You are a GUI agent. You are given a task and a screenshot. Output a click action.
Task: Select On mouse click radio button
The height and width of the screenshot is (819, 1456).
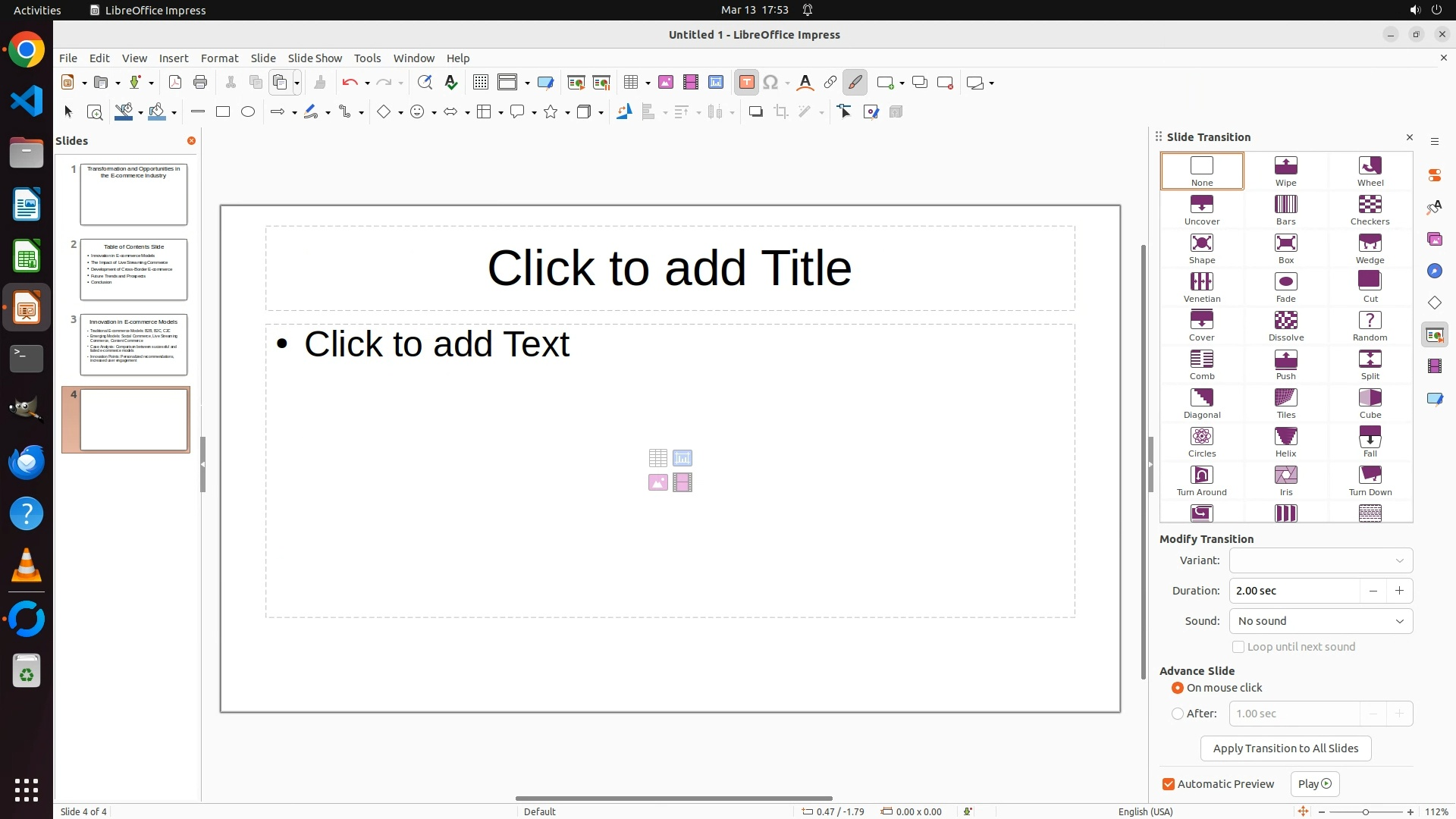tap(1178, 688)
